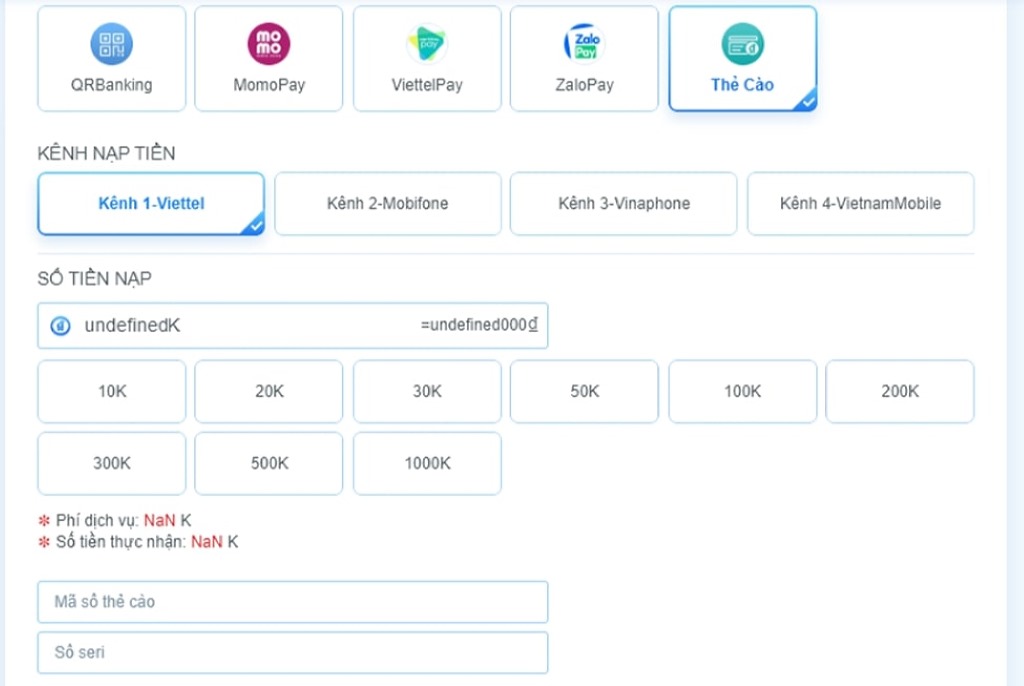Select the 300K deposit amount

coord(112,464)
